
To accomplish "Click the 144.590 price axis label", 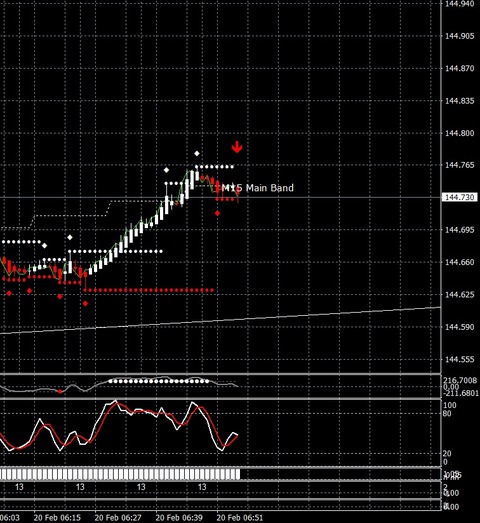I will (x=460, y=327).
